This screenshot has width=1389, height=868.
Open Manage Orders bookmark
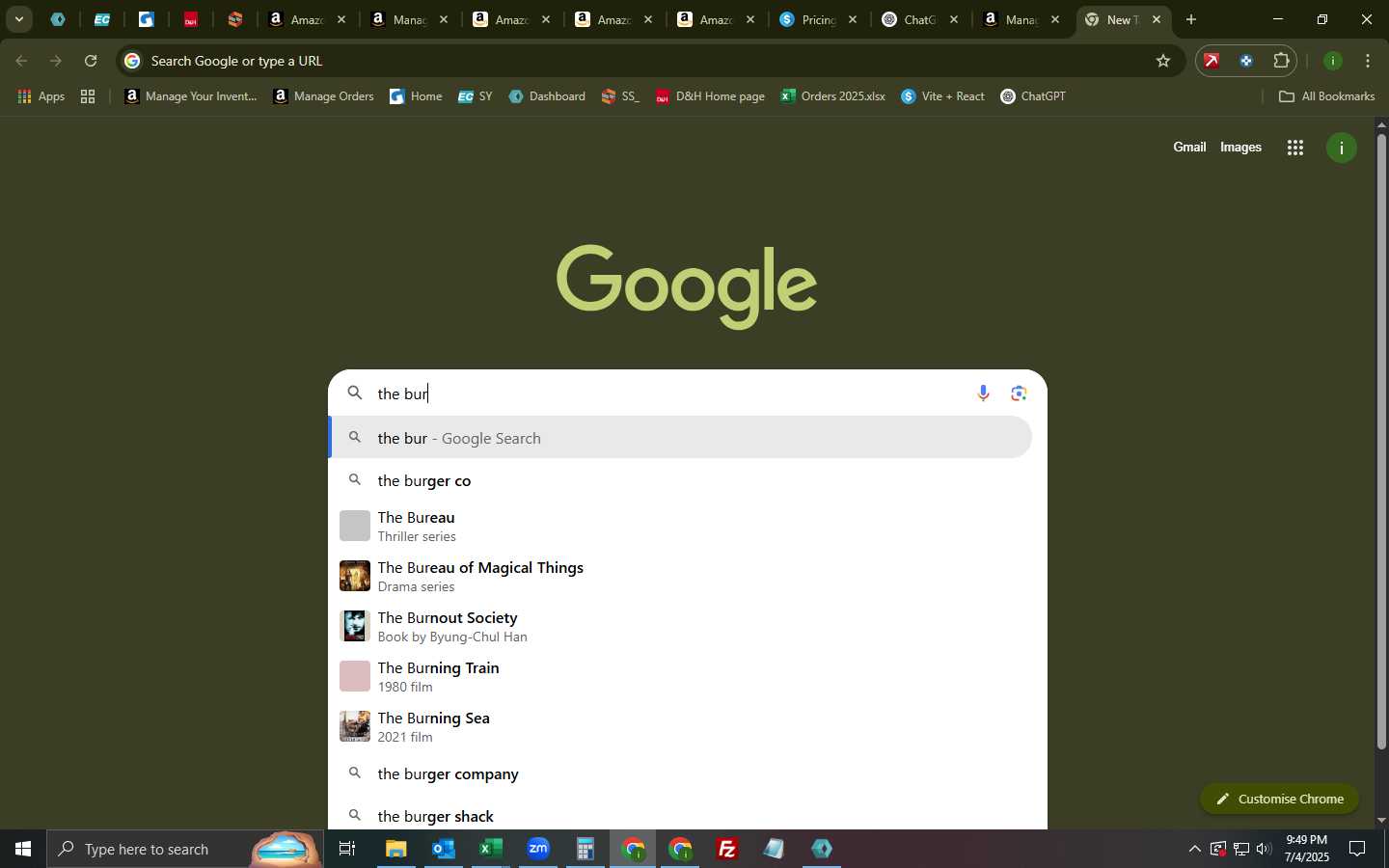pos(324,96)
